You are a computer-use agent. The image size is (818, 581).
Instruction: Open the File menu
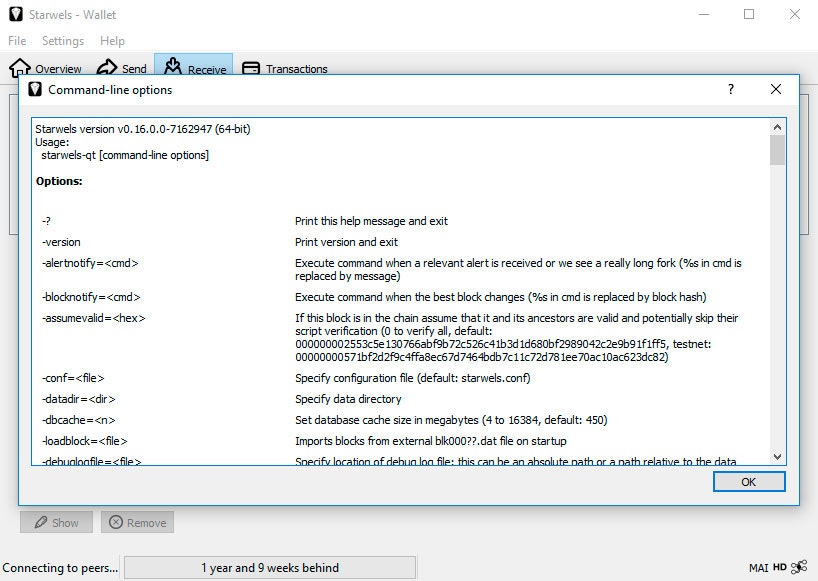(x=17, y=41)
